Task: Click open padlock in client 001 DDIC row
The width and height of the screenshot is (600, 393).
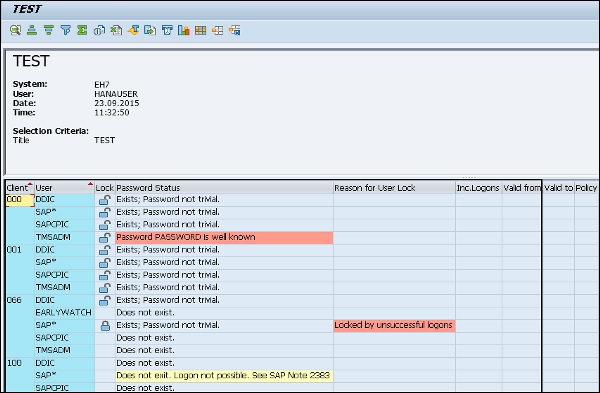Action: [x=105, y=250]
